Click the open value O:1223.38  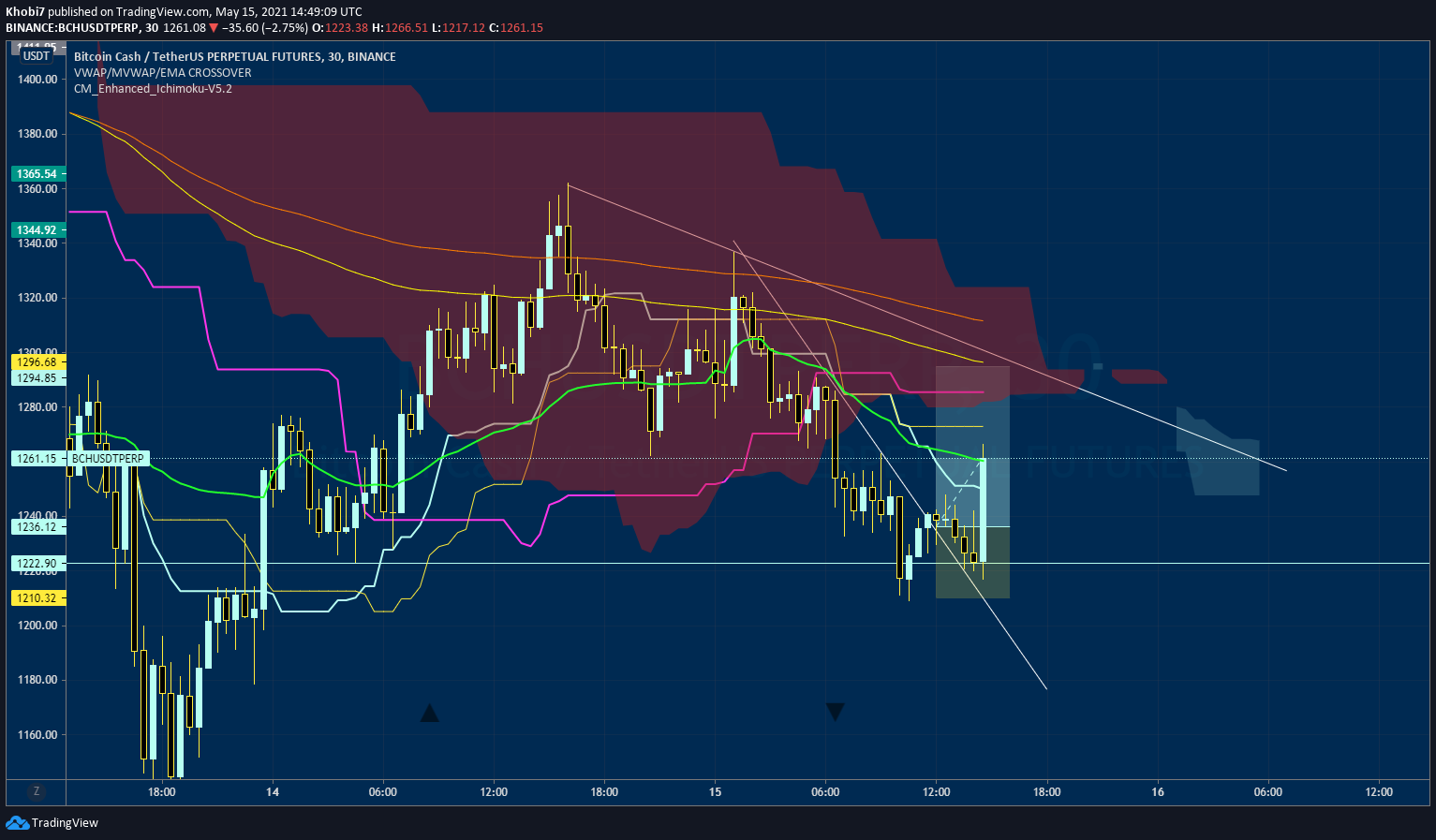341,28
